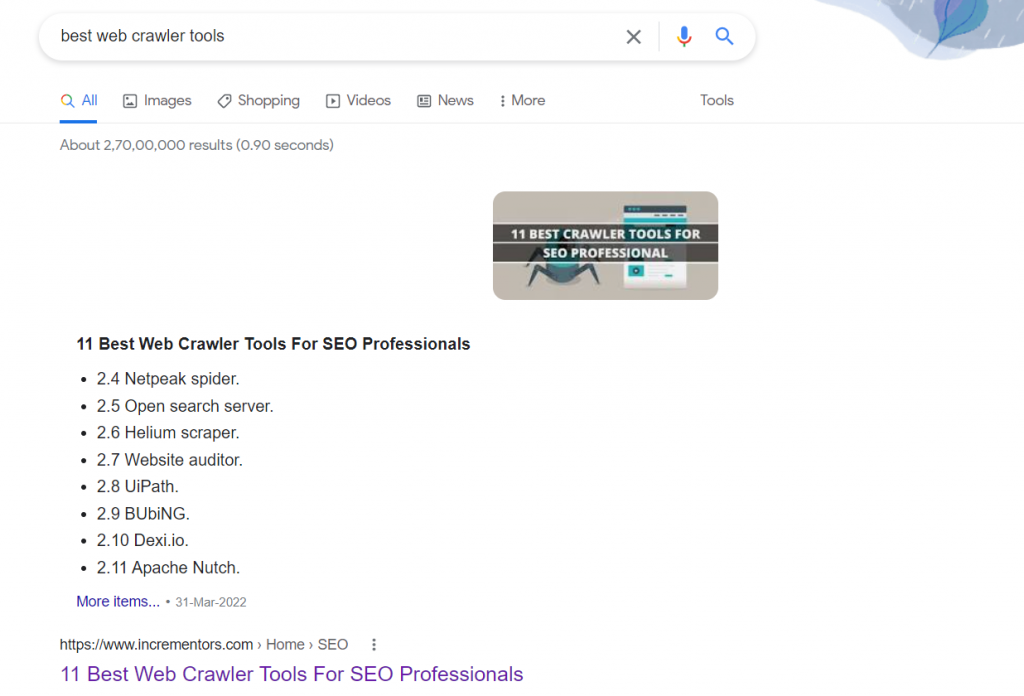Clear the search query with the X icon

coord(633,36)
